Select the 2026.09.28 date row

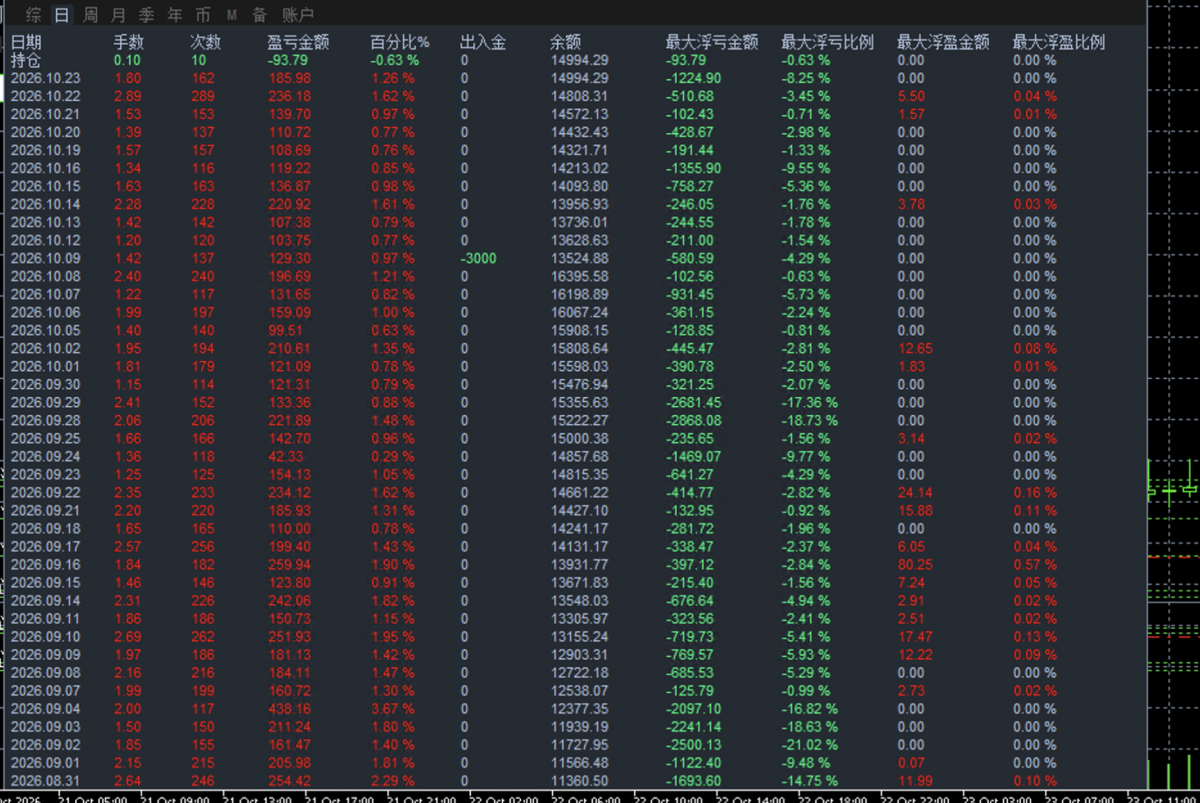[45, 420]
